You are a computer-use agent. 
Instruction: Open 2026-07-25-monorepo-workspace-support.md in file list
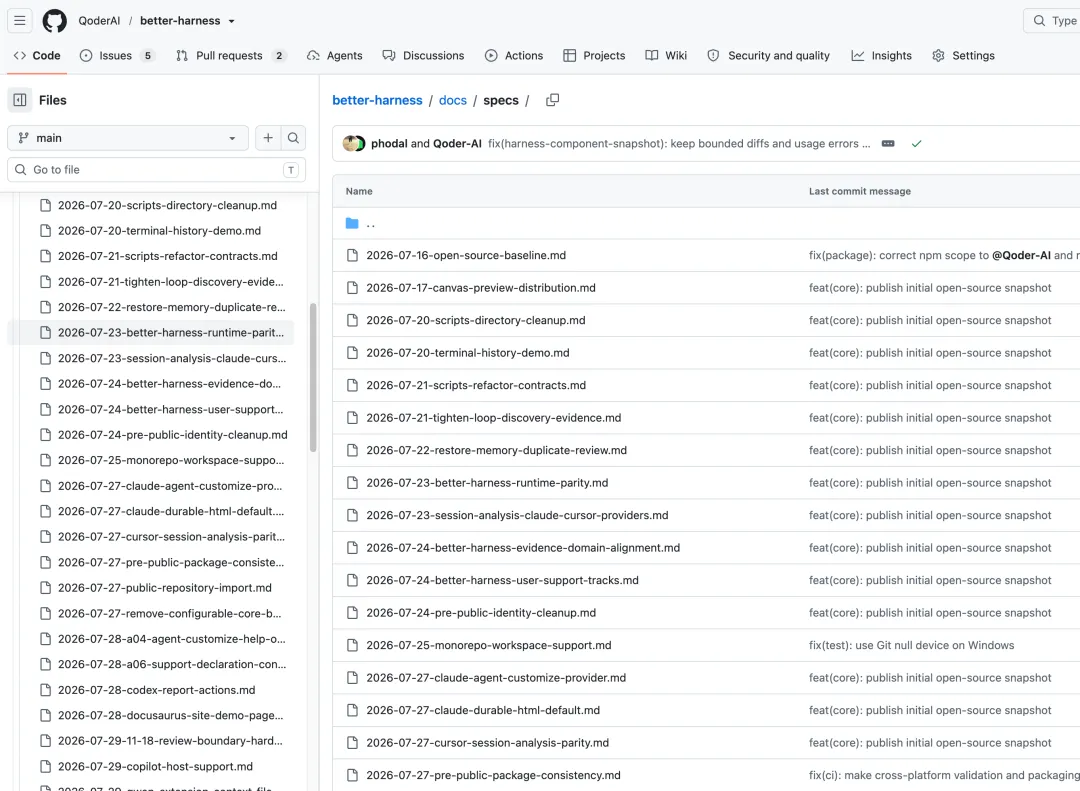[489, 645]
